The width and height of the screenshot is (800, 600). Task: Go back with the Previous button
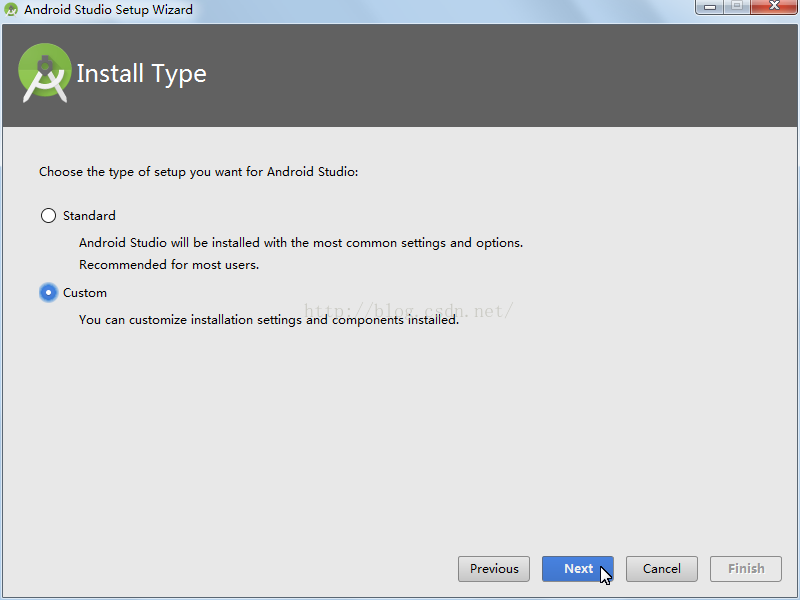(494, 569)
